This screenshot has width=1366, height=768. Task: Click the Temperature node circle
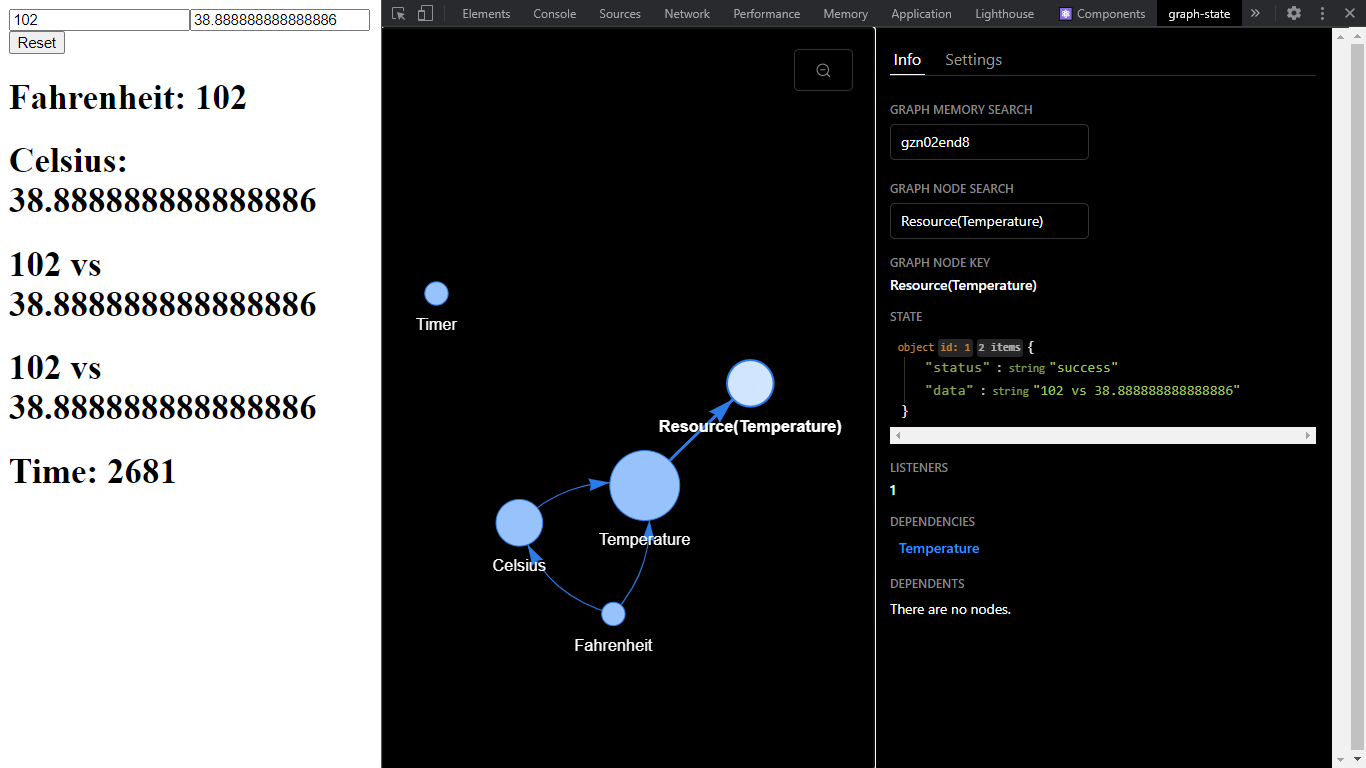click(x=645, y=485)
